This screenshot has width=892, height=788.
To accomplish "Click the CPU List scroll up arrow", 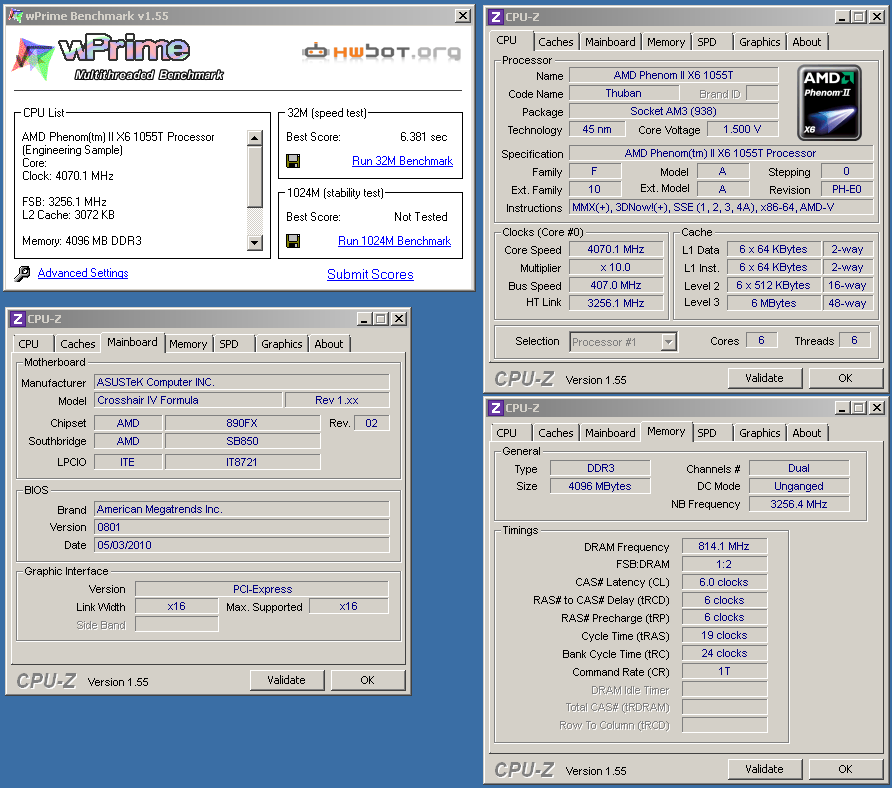I will 254,138.
